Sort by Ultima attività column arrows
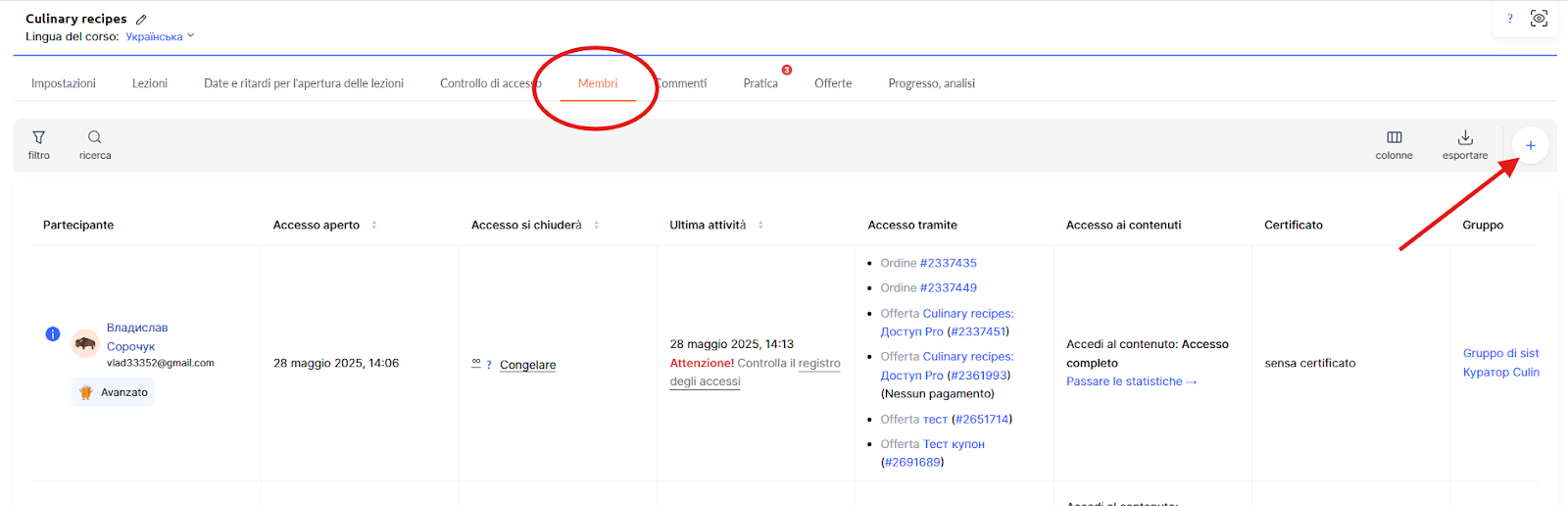This screenshot has height=506, width=1568. click(x=760, y=226)
